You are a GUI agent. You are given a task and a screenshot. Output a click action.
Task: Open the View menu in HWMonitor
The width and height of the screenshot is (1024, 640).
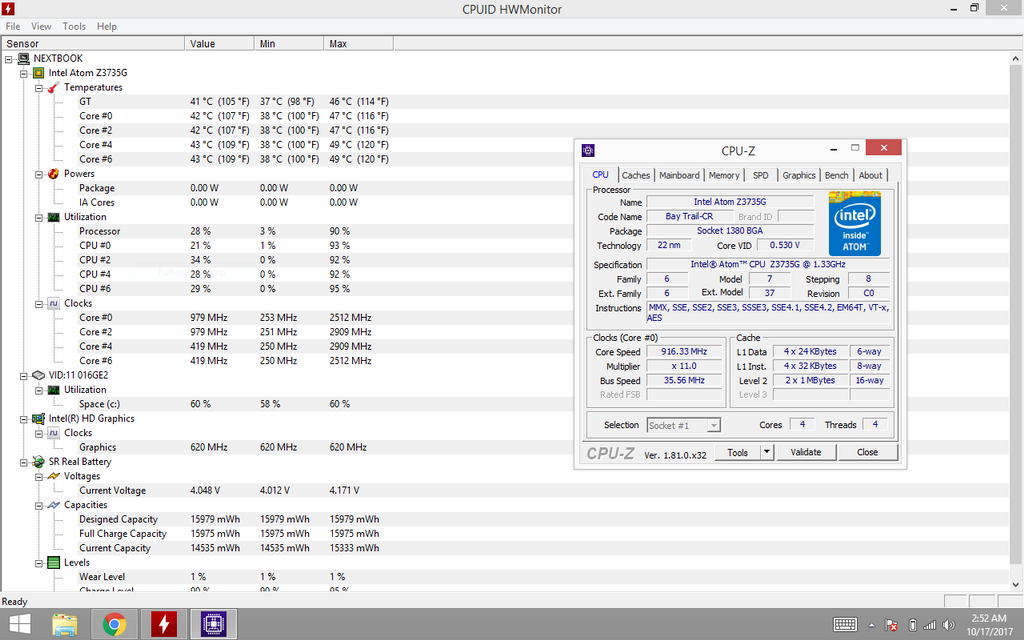click(41, 26)
